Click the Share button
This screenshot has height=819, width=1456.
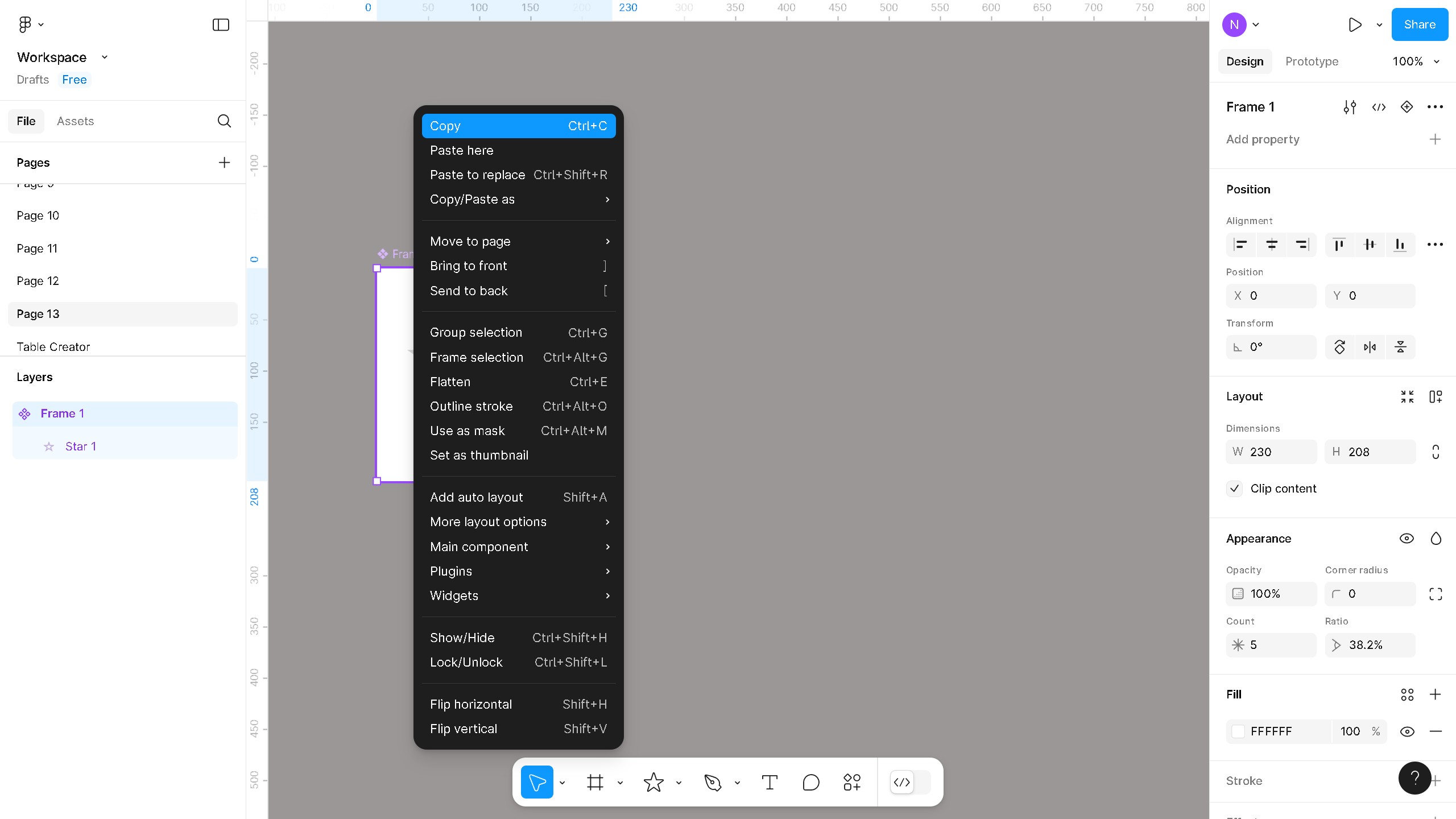(x=1419, y=24)
